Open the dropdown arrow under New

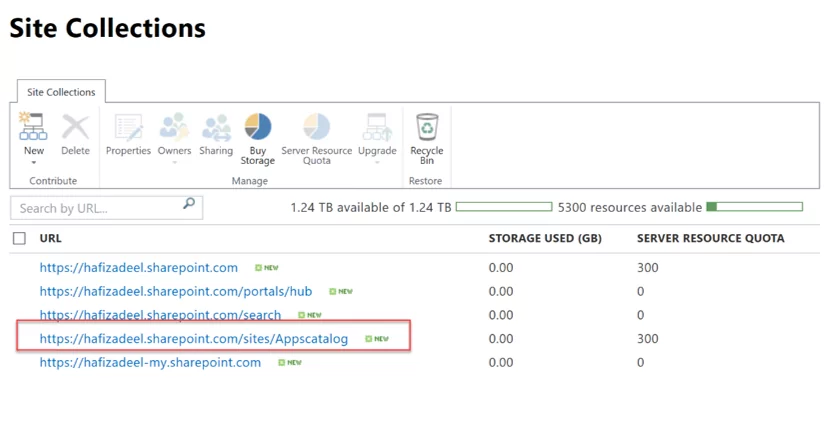click(x=34, y=163)
